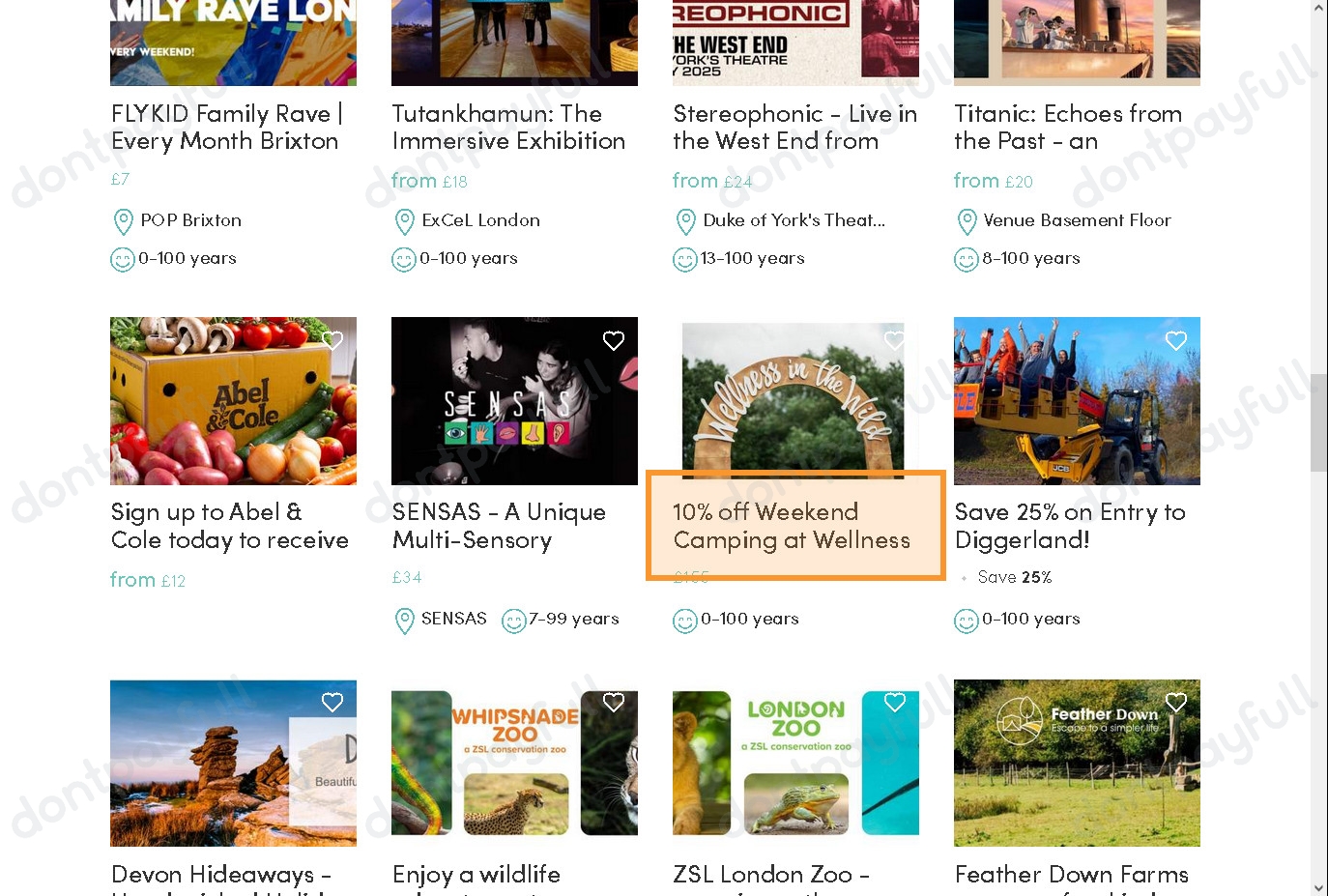Toggle heart on SENSAS card
The image size is (1328, 896).
614,340
